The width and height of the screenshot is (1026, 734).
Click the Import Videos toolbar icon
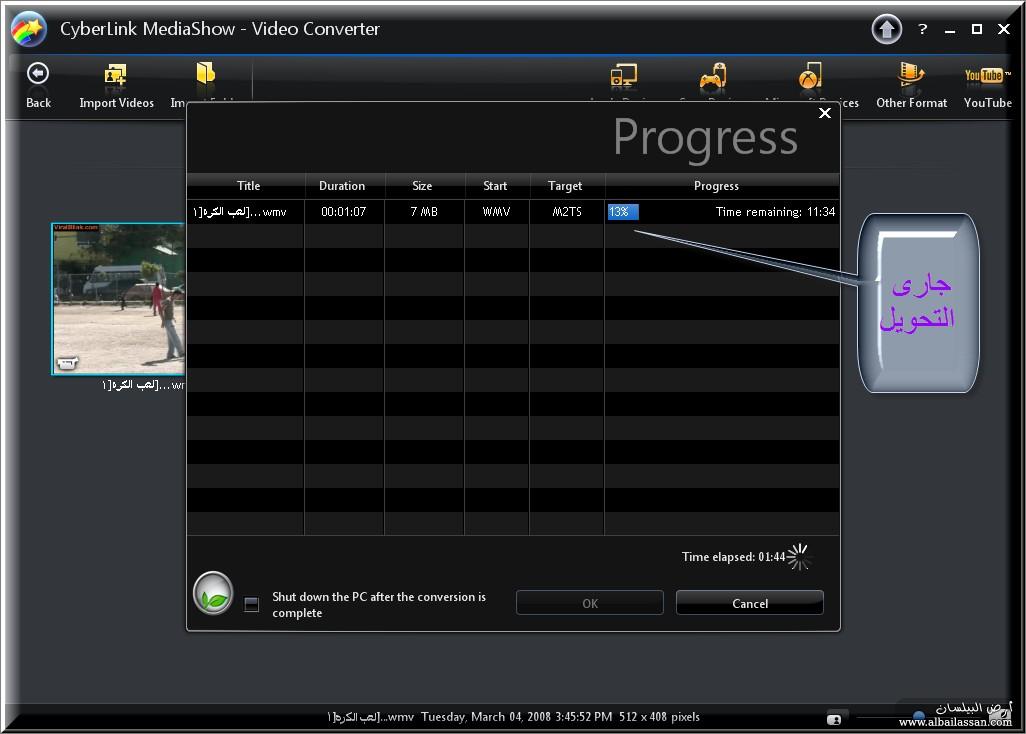(116, 75)
